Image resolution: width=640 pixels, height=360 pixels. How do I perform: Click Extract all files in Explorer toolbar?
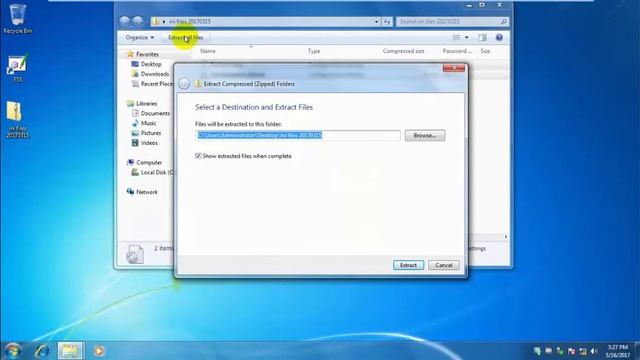pyautogui.click(x=186, y=38)
